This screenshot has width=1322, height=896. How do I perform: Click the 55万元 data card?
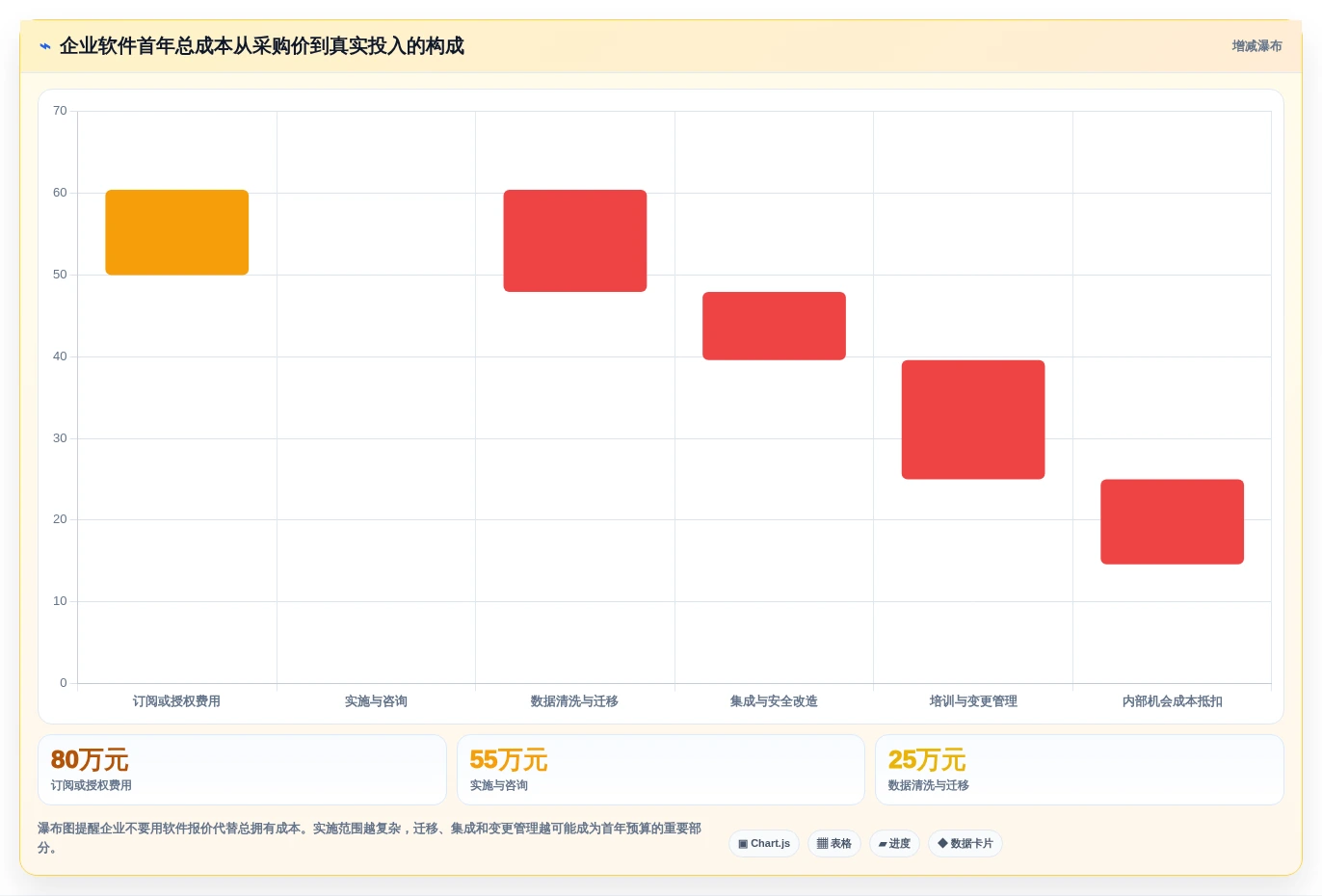pos(661,770)
